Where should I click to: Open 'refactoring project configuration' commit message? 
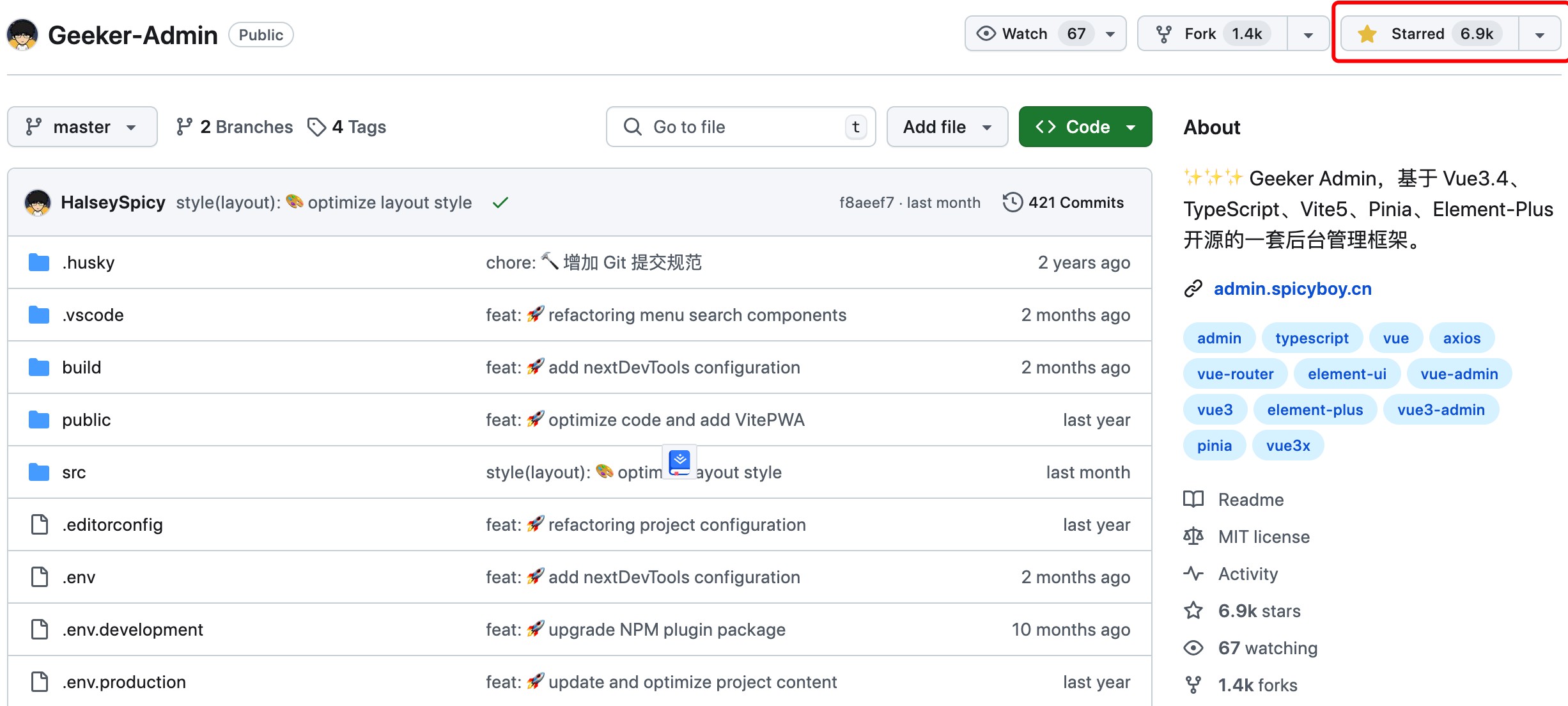[646, 524]
